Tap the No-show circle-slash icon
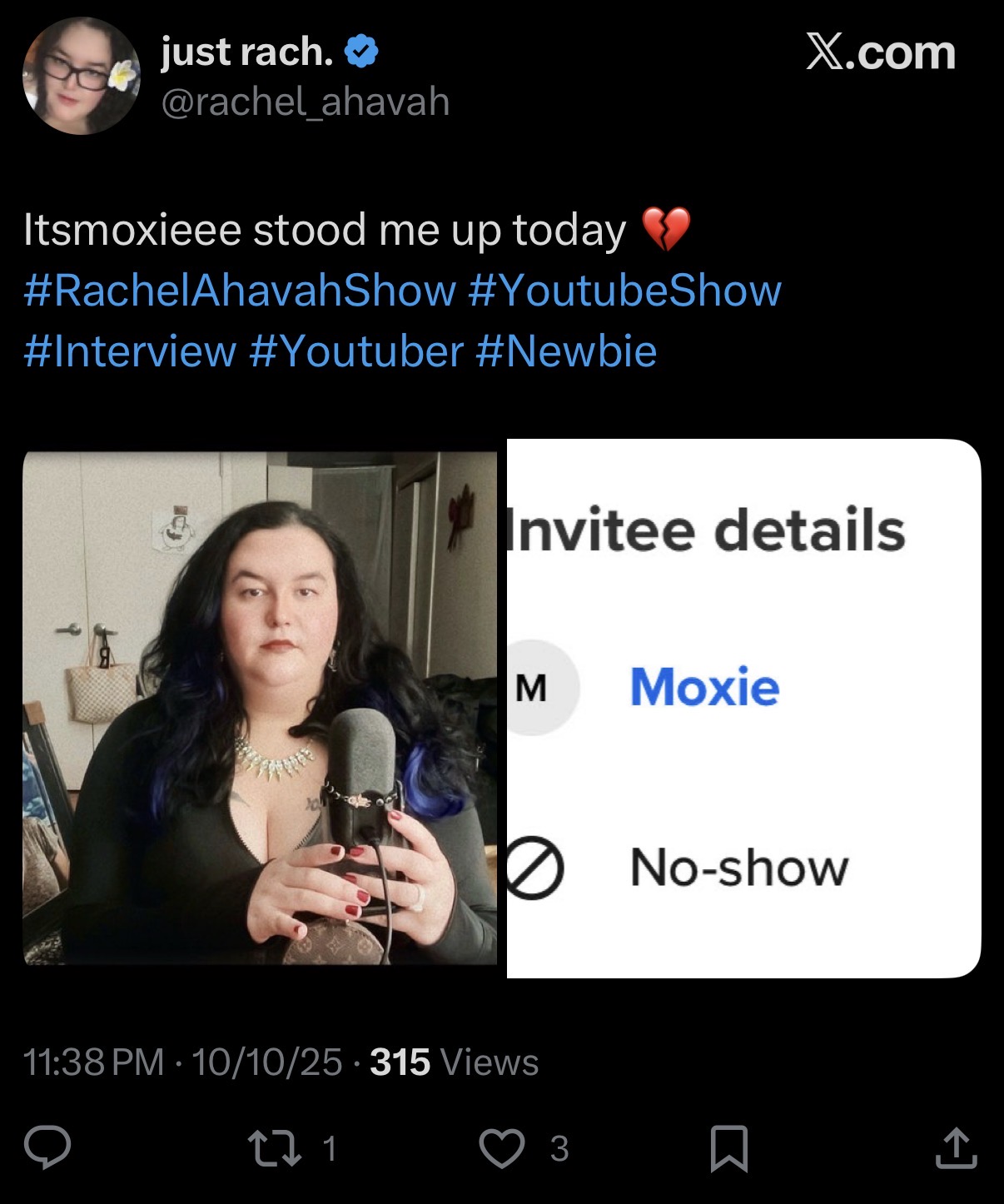This screenshot has width=1004, height=1204. [534, 868]
